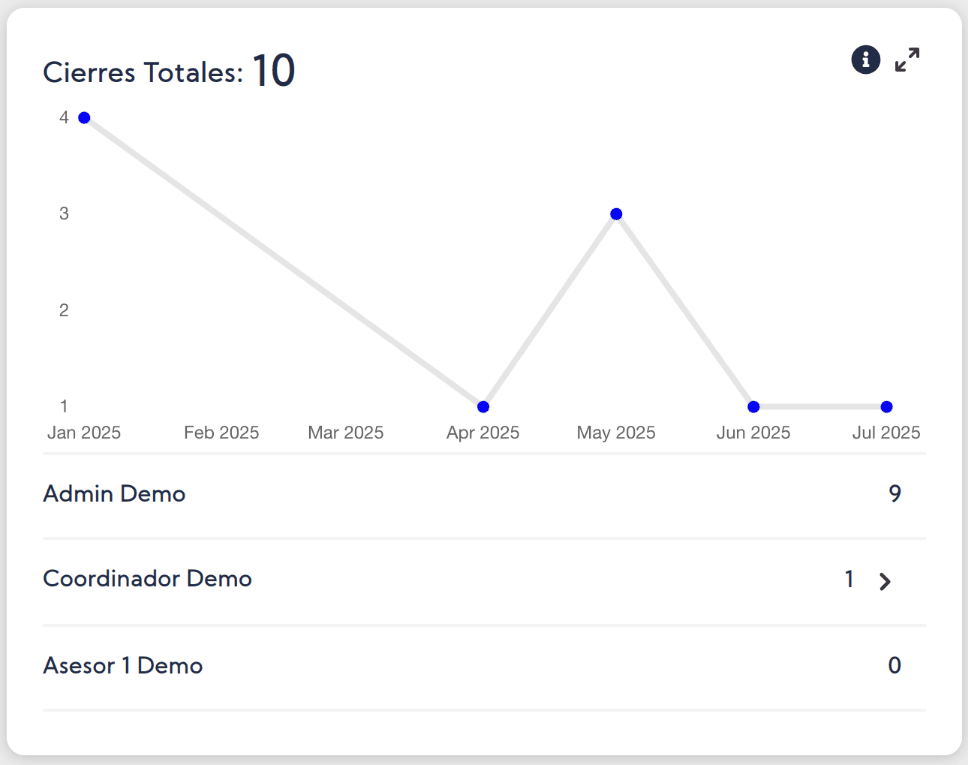The image size is (968, 765).
Task: Select the Coordinador Demo row name
Action: click(147, 579)
